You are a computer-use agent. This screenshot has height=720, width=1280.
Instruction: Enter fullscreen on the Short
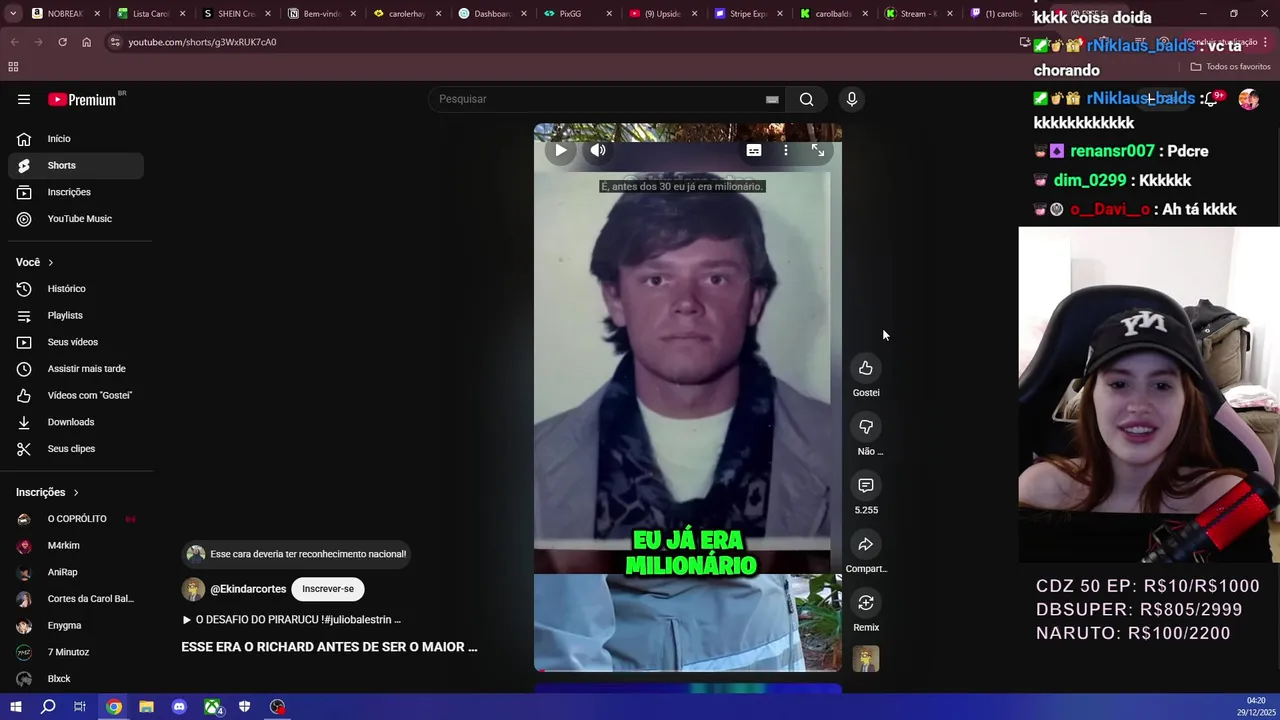click(x=818, y=150)
